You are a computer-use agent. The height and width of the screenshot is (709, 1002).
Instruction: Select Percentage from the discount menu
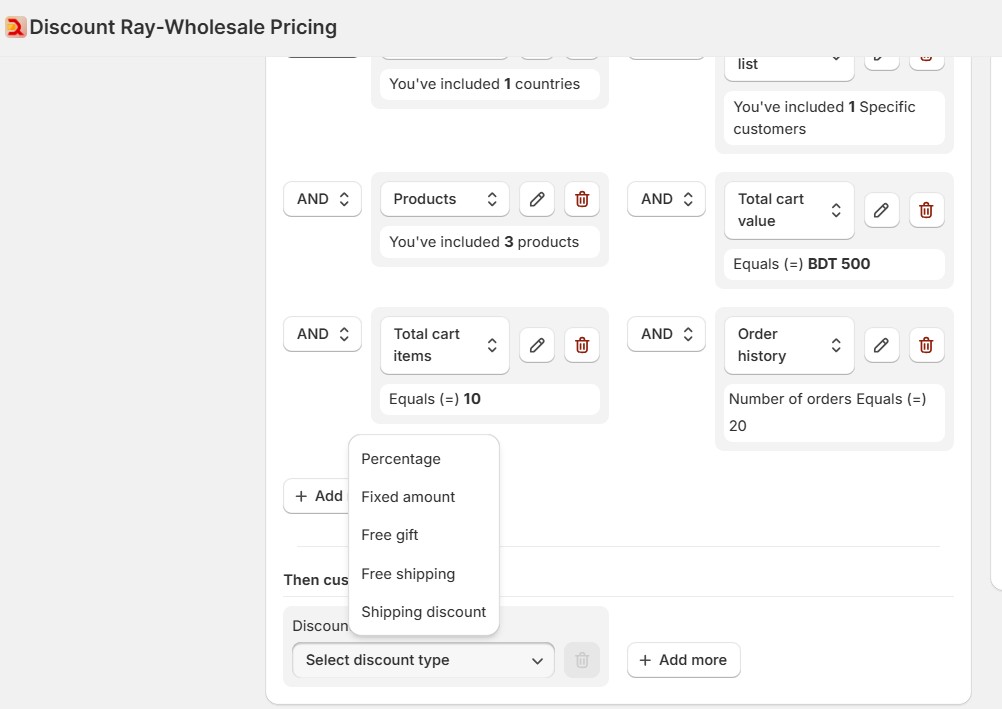coord(401,458)
